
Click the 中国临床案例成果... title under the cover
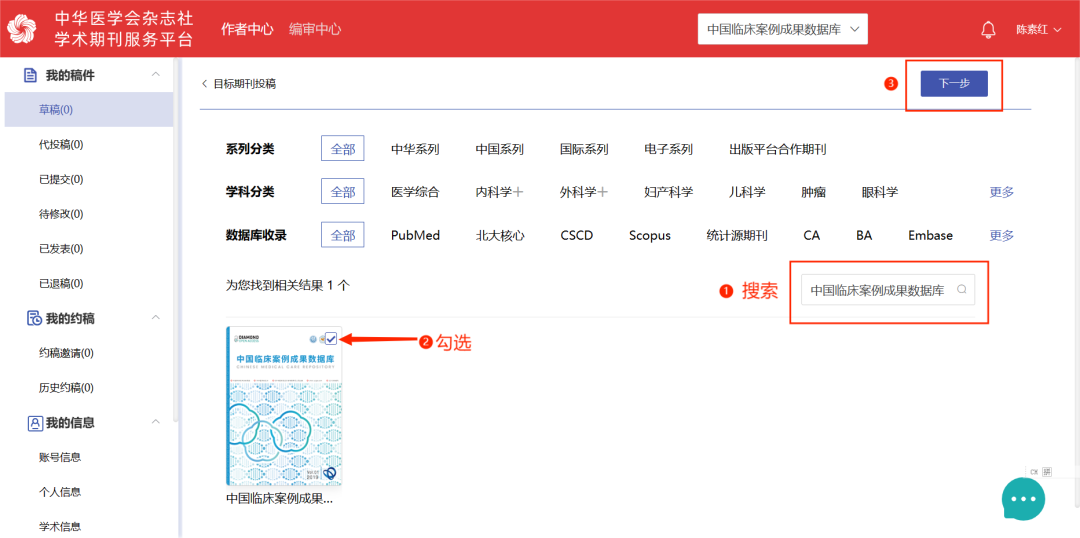[280, 498]
